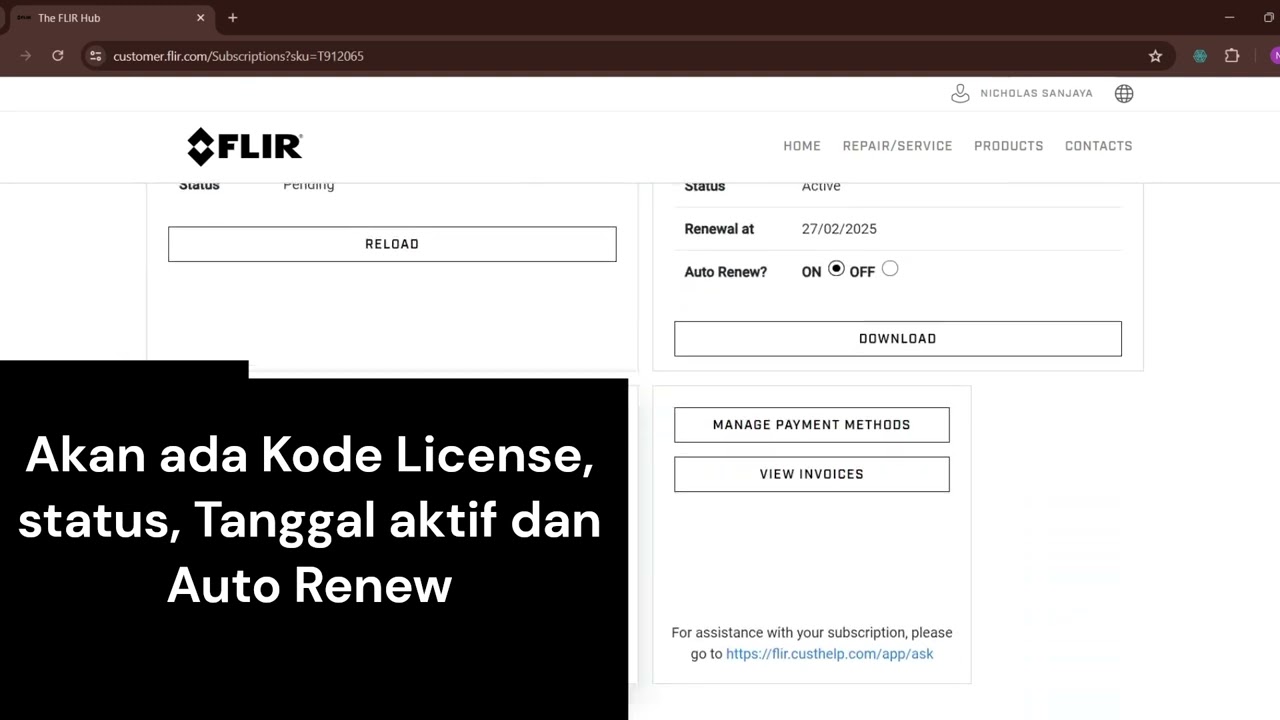Set Auto Renew to OFF

[890, 269]
